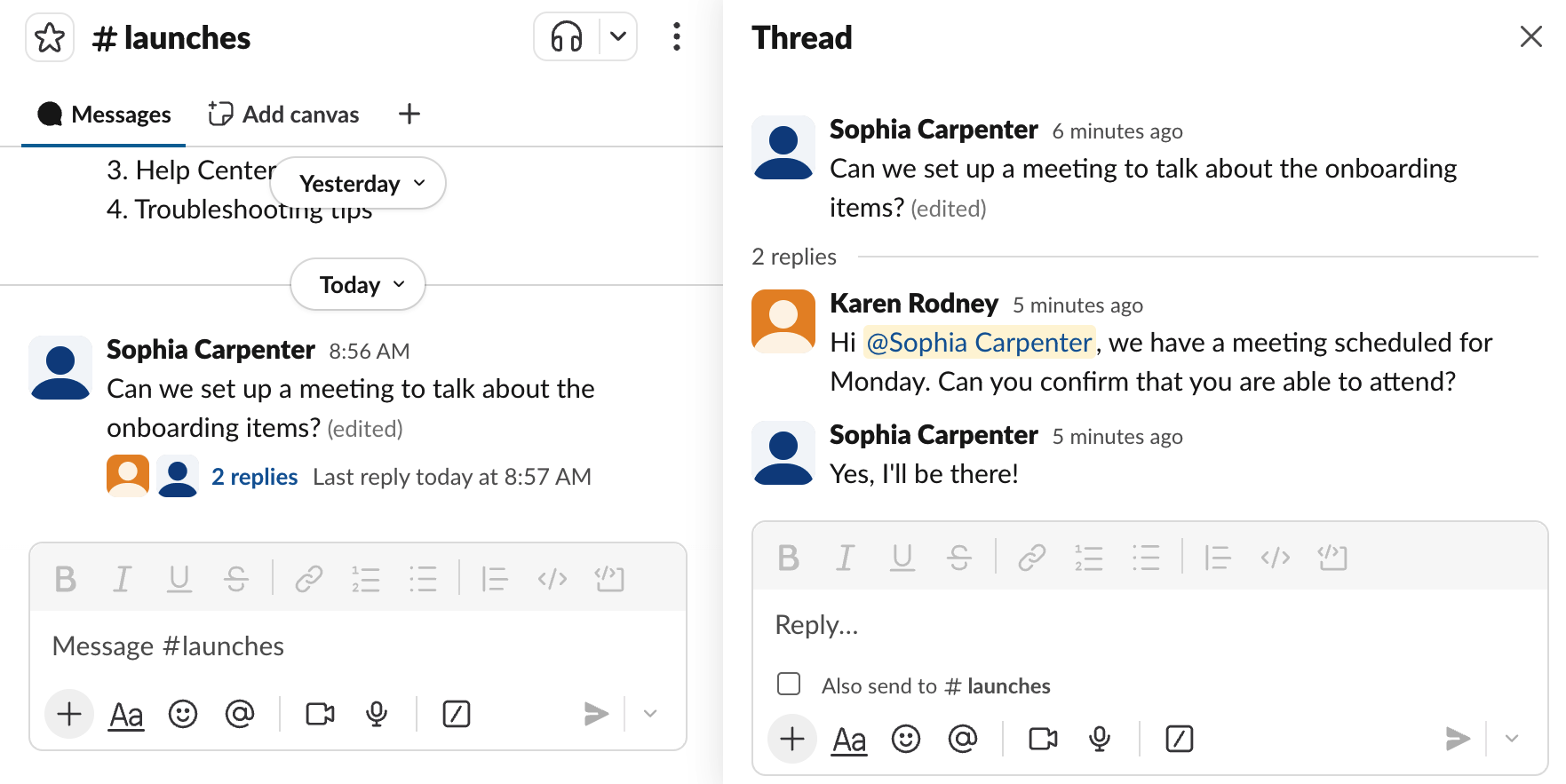
Task: Expand the Yesterday date dropdown
Action: (358, 184)
